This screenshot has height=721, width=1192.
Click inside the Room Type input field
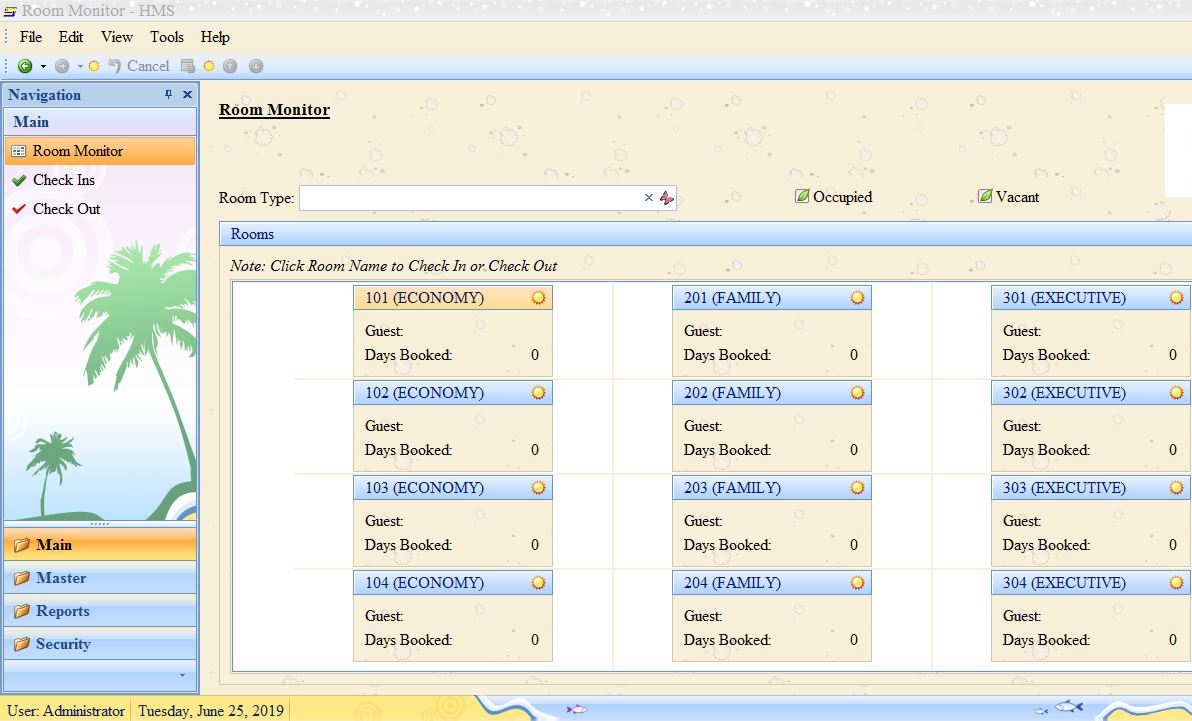468,198
